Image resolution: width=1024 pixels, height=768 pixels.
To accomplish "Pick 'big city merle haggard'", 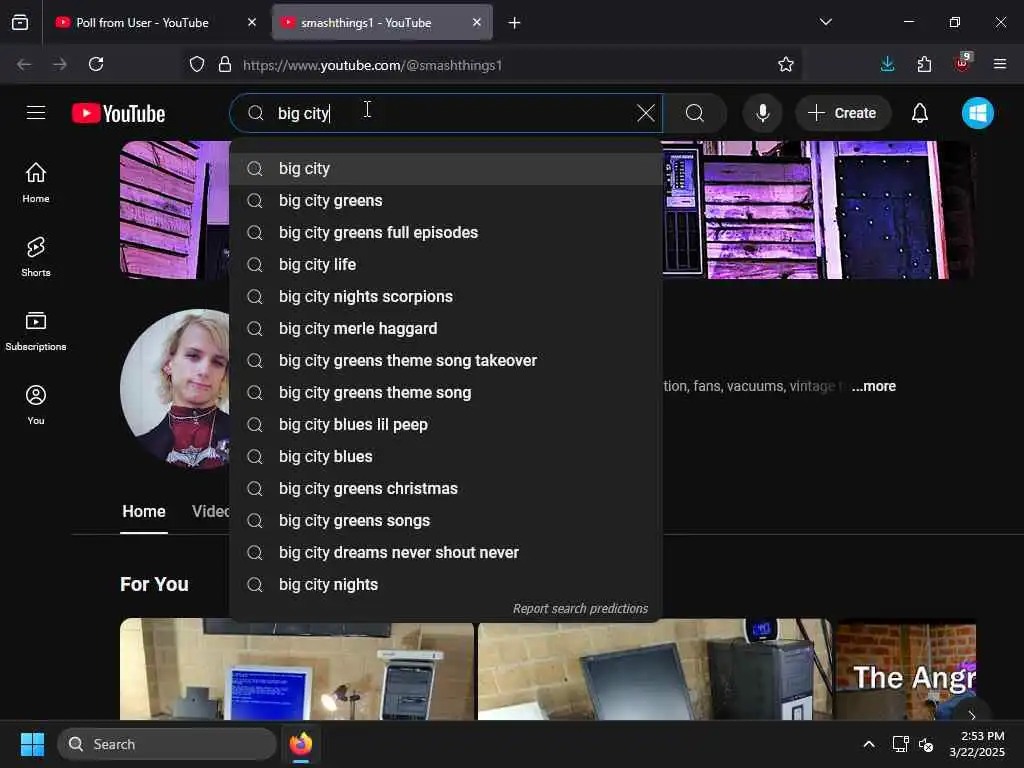I will [x=446, y=328].
